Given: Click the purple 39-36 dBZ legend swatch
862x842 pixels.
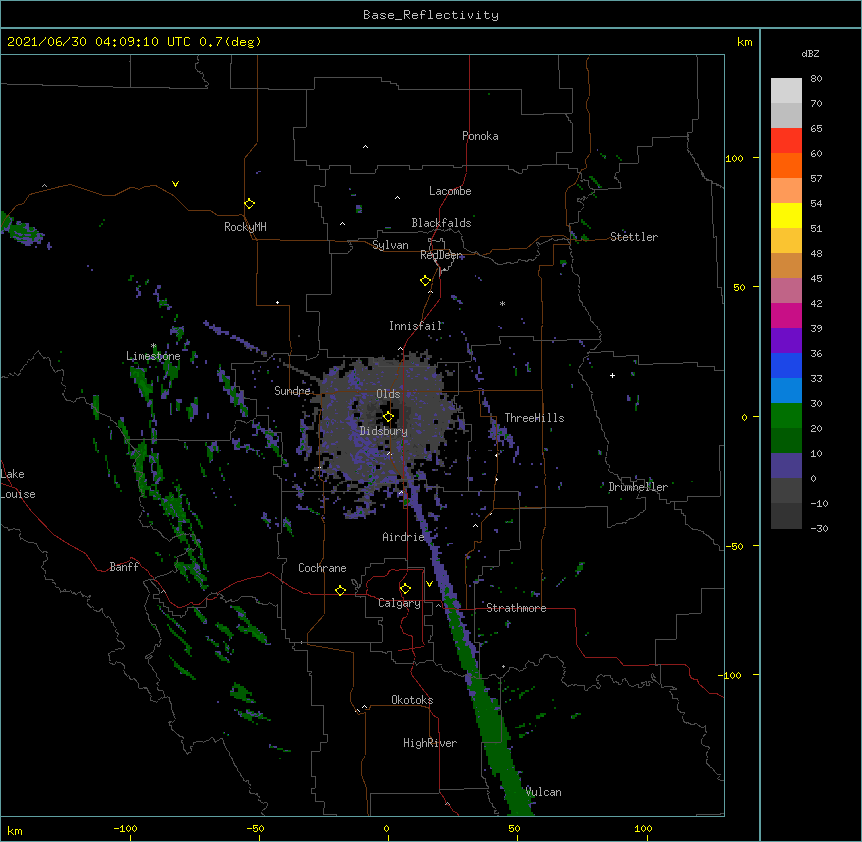Looking at the screenshot, I should [x=786, y=341].
